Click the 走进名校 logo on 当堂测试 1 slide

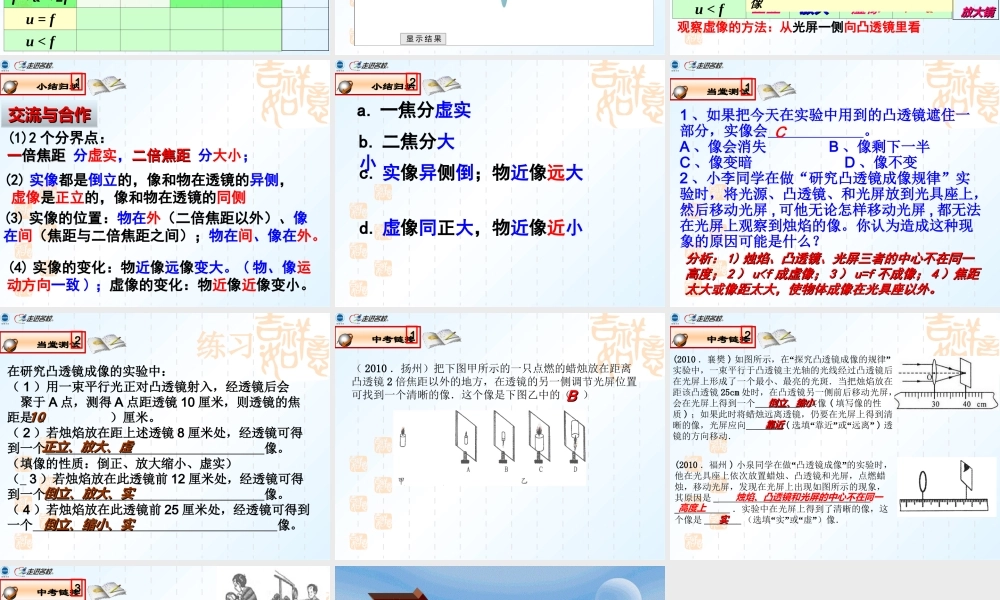(x=703, y=65)
